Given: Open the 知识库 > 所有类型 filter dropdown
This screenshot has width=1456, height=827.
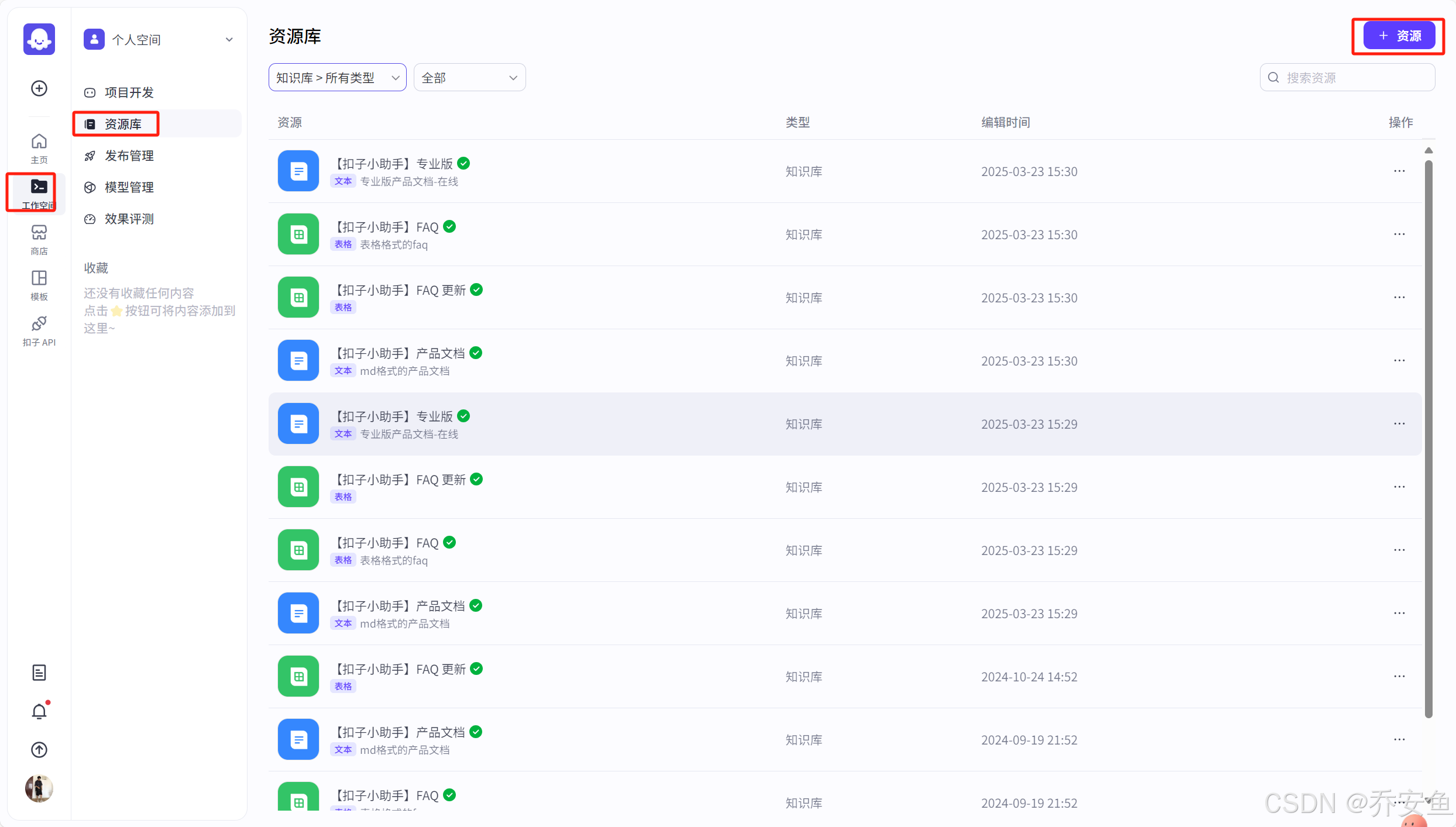Looking at the screenshot, I should click(x=337, y=78).
